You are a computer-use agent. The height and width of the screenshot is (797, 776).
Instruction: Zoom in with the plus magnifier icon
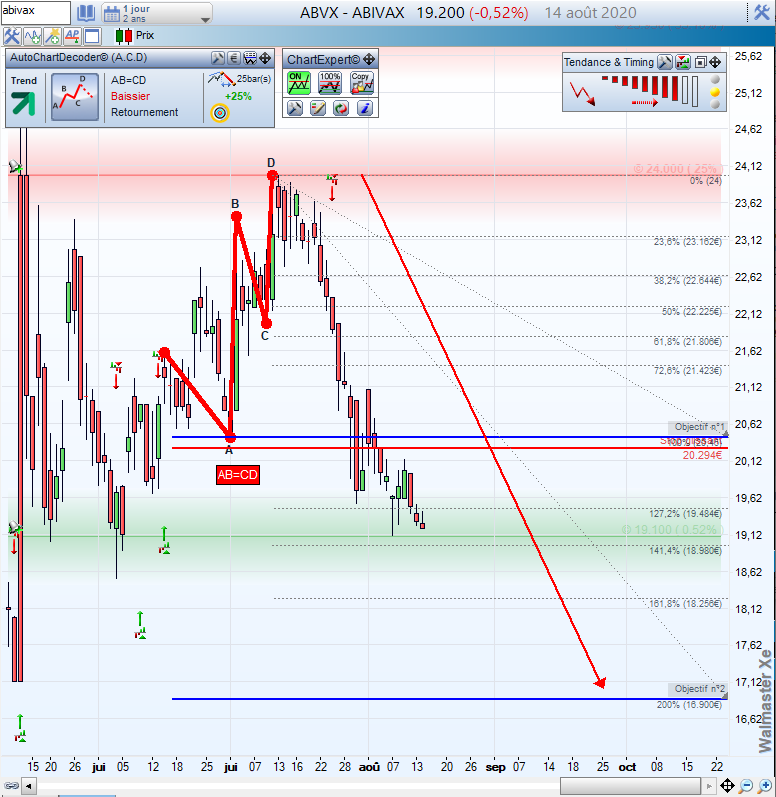point(764,786)
